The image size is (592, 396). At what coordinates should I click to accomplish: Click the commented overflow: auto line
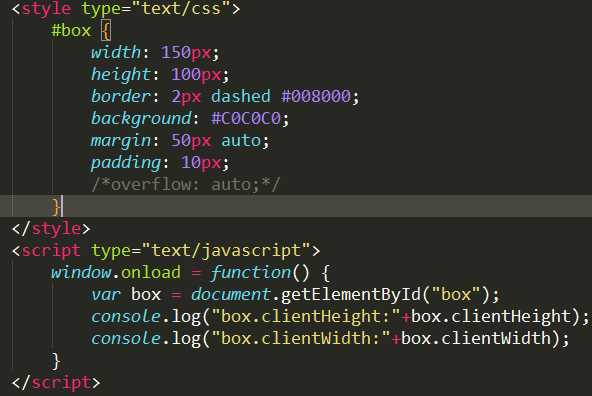pyautogui.click(x=185, y=185)
